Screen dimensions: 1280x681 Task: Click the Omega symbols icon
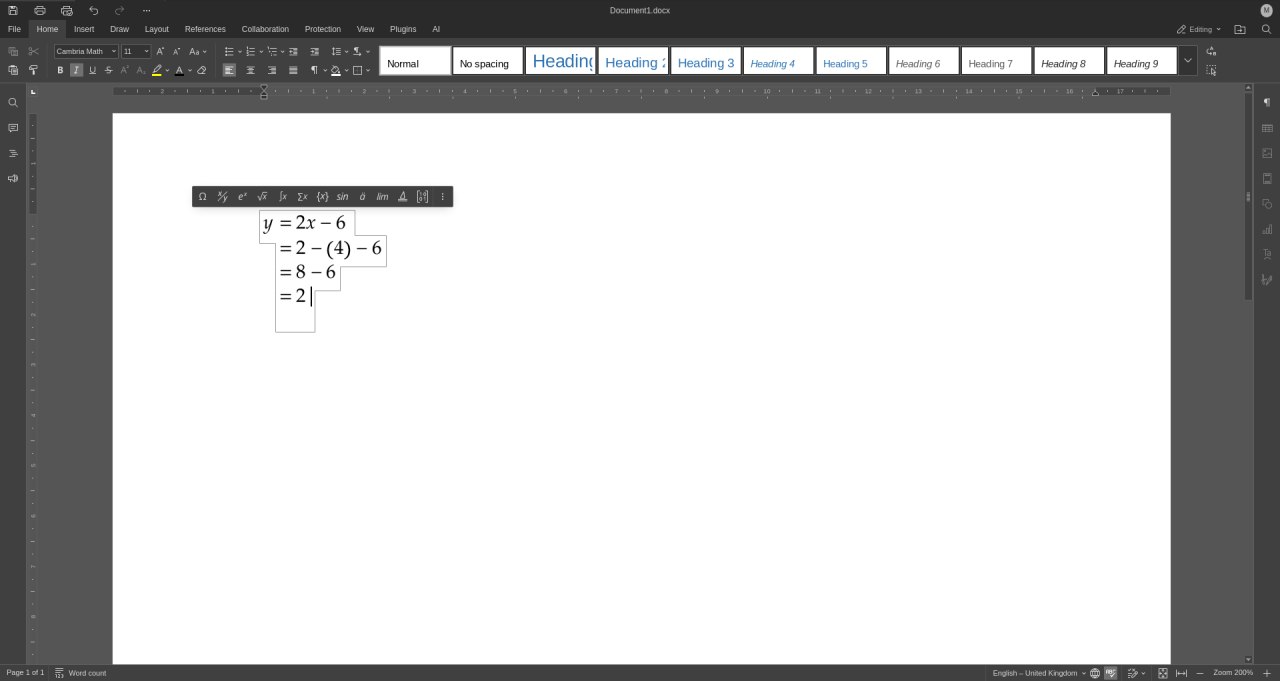click(x=202, y=197)
